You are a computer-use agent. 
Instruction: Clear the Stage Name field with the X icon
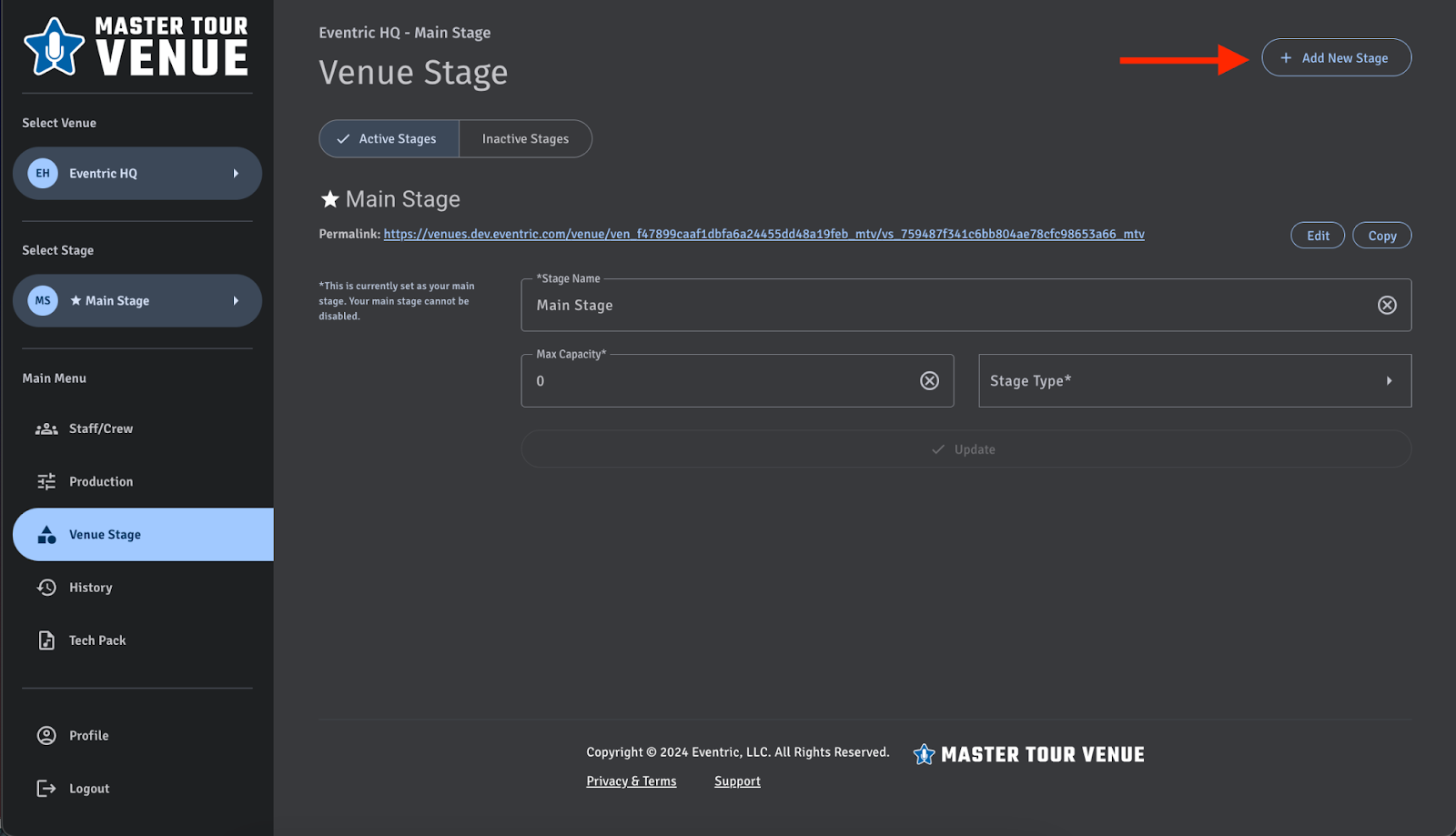pyautogui.click(x=1387, y=305)
